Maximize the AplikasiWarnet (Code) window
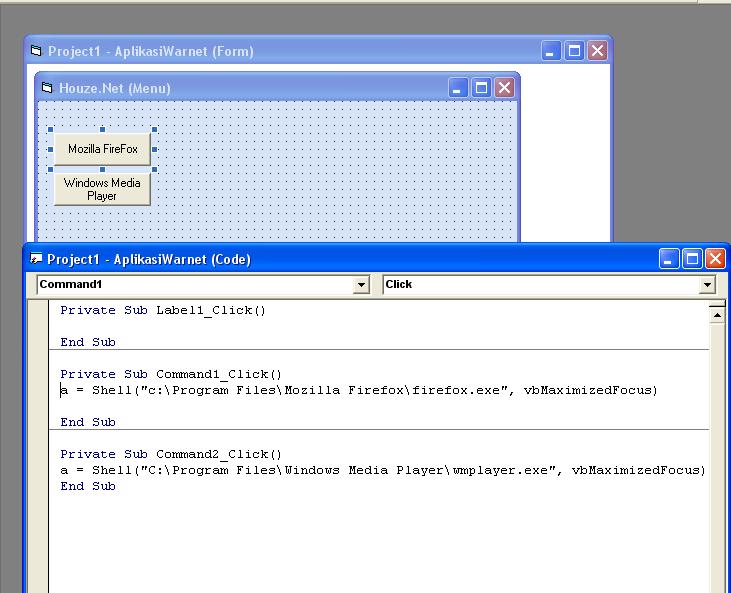Viewport: 731px width, 593px height. (x=692, y=259)
